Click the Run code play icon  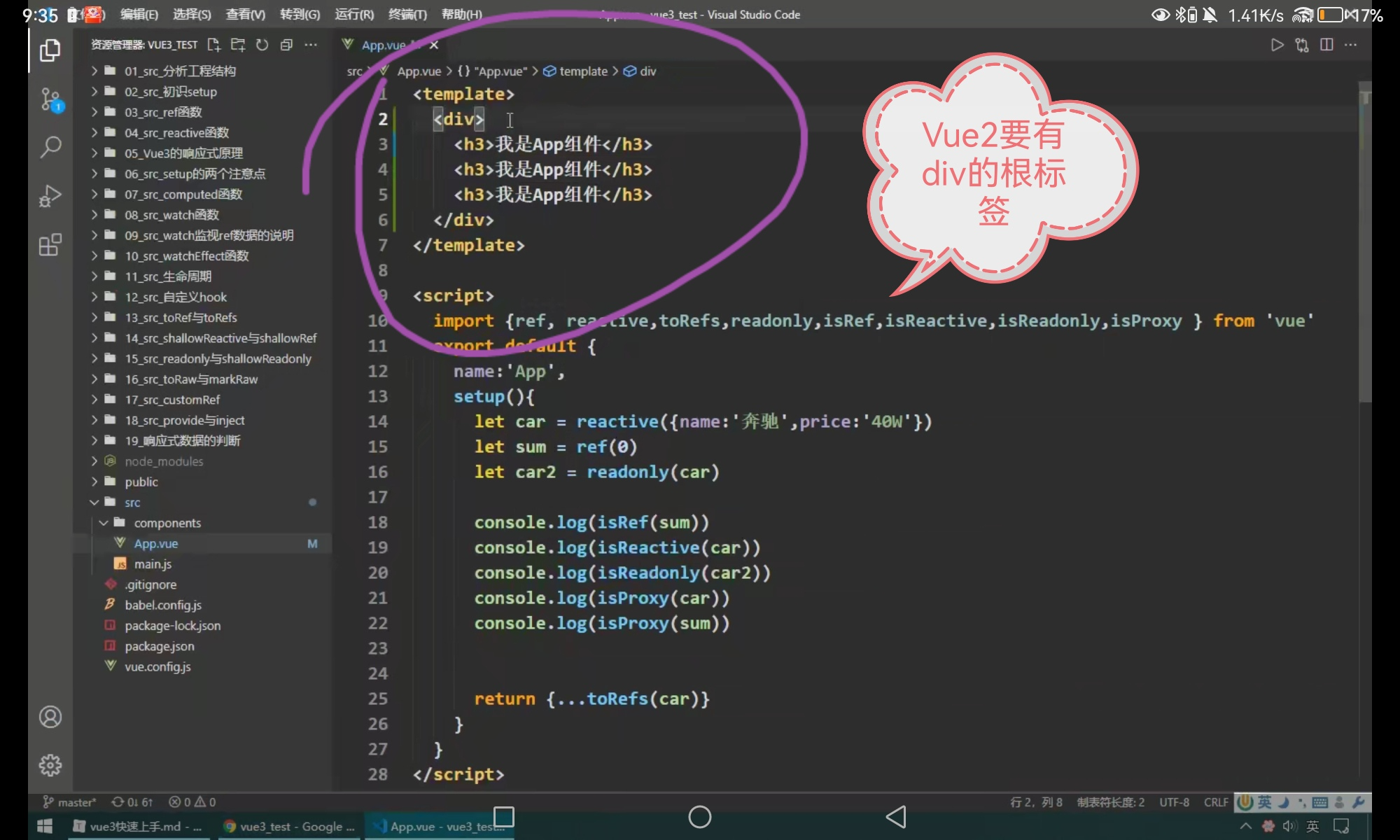[1277, 45]
